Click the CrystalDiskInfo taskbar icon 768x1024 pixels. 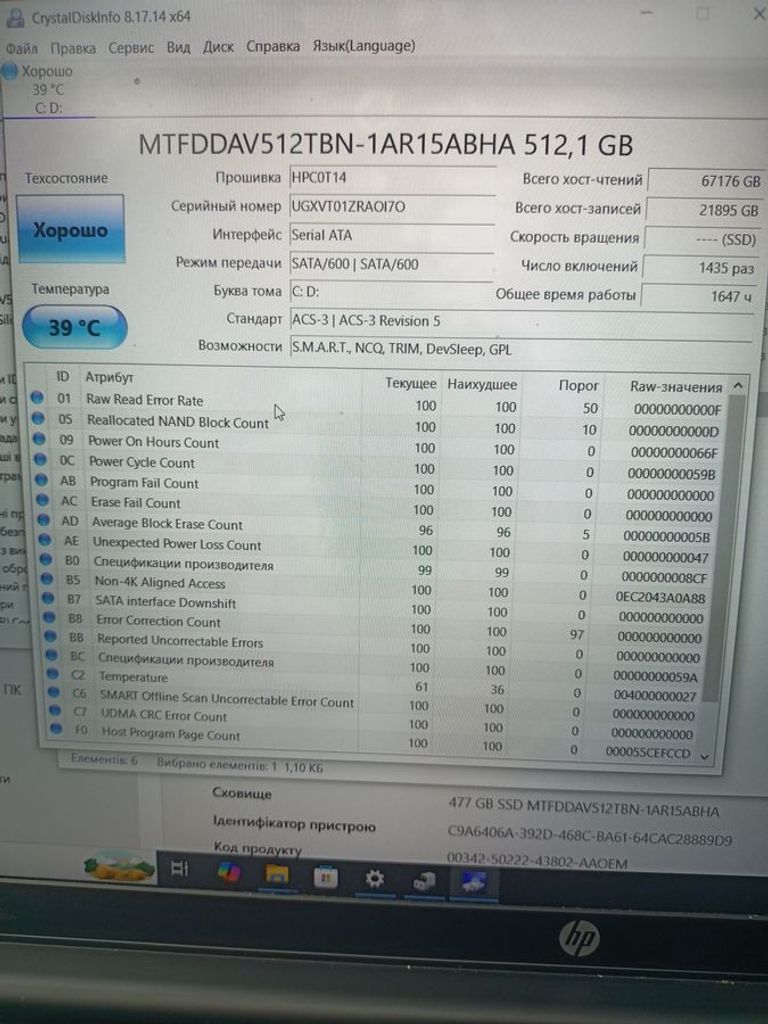(474, 883)
